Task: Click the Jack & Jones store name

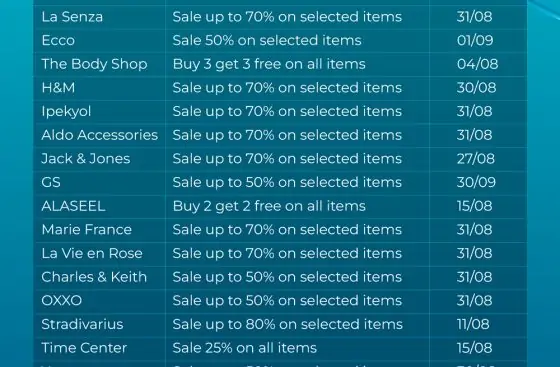Action: tap(86, 159)
